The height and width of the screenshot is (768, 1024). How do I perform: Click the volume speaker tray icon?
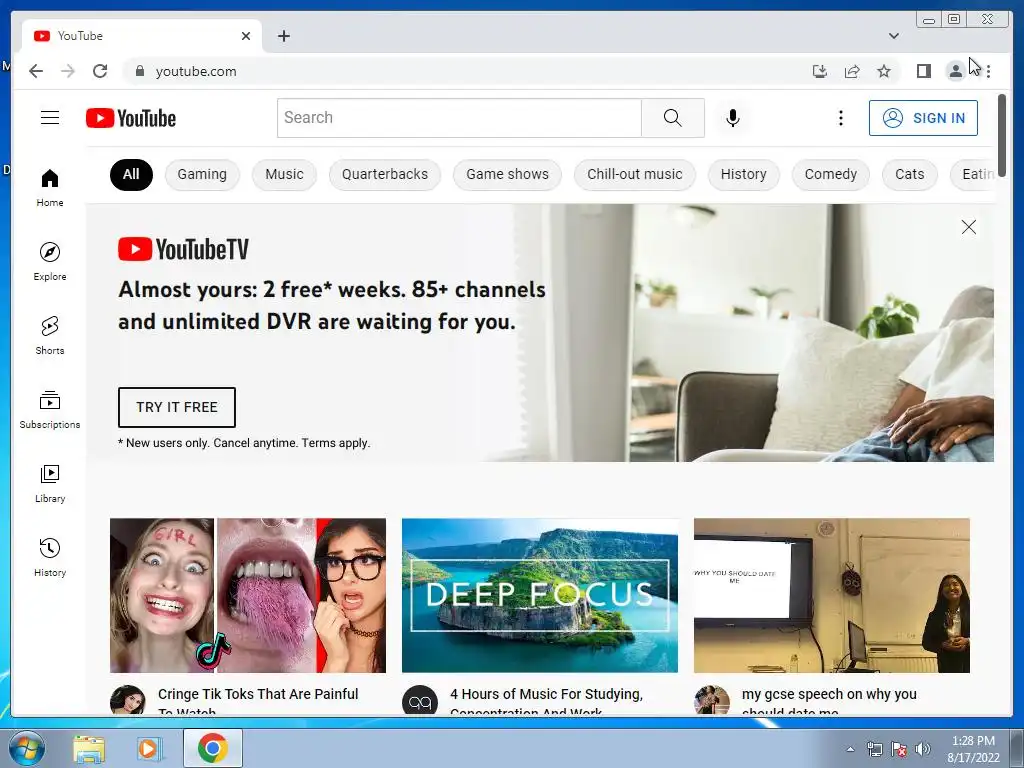(922, 749)
